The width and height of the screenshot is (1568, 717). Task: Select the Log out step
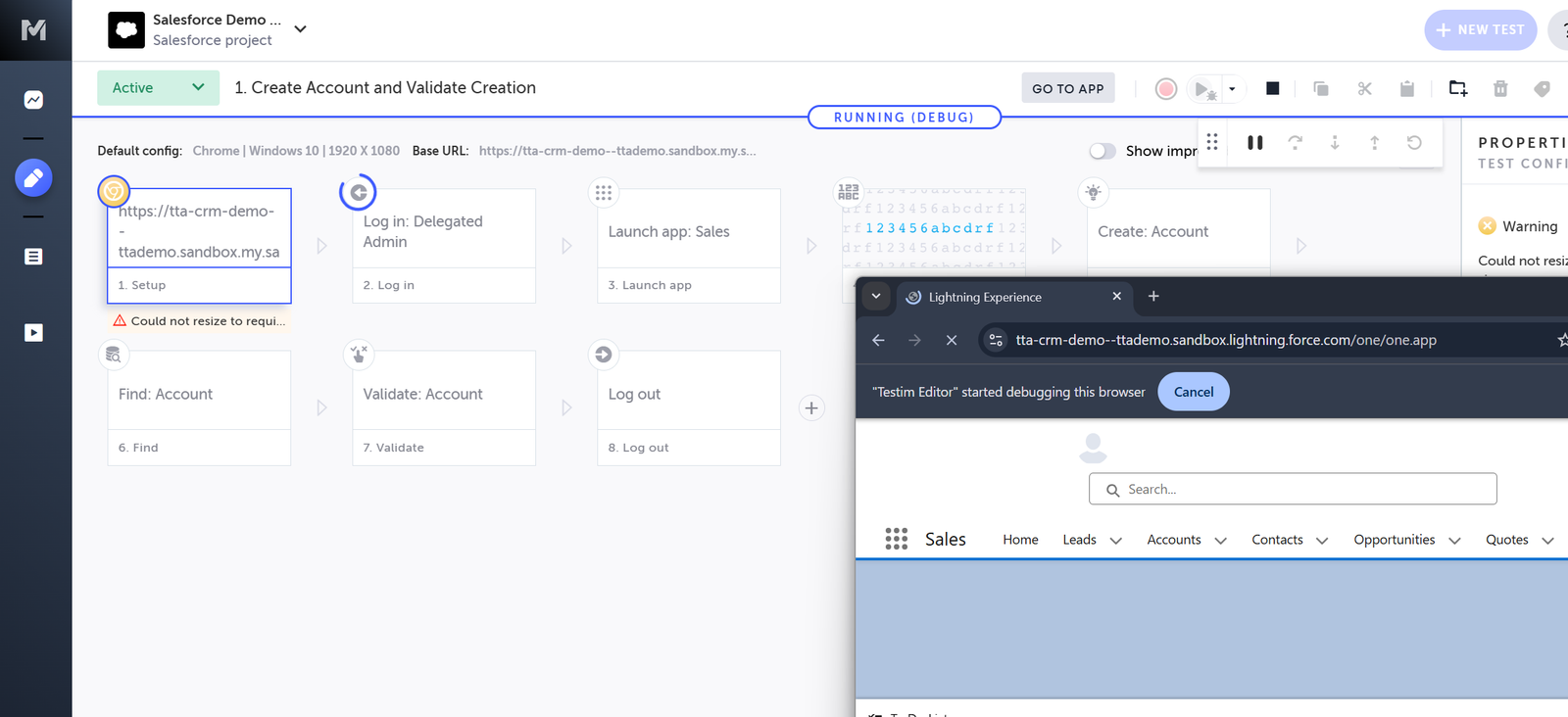689,407
